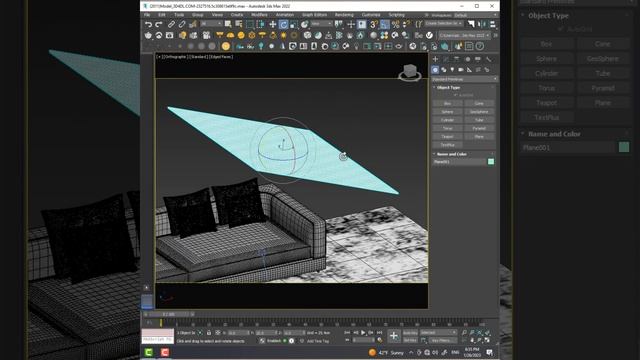Select the Helpers create category
The image size is (640, 360).
(x=469, y=70)
